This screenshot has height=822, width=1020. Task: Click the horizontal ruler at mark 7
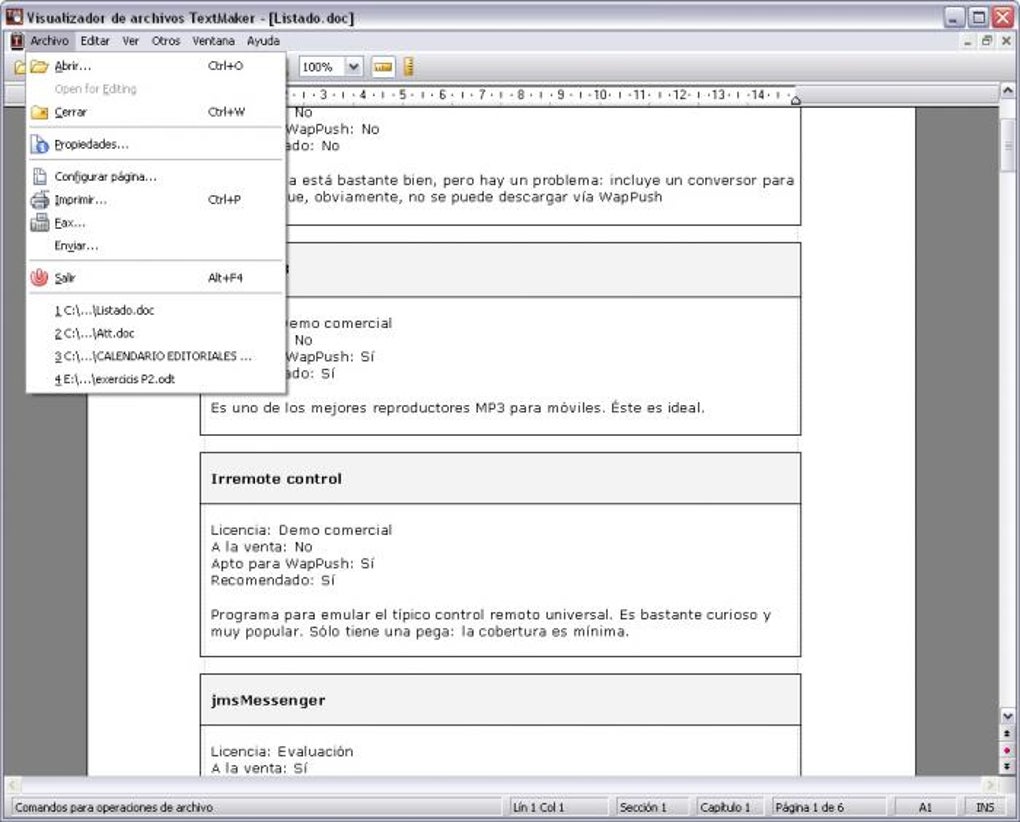[482, 95]
